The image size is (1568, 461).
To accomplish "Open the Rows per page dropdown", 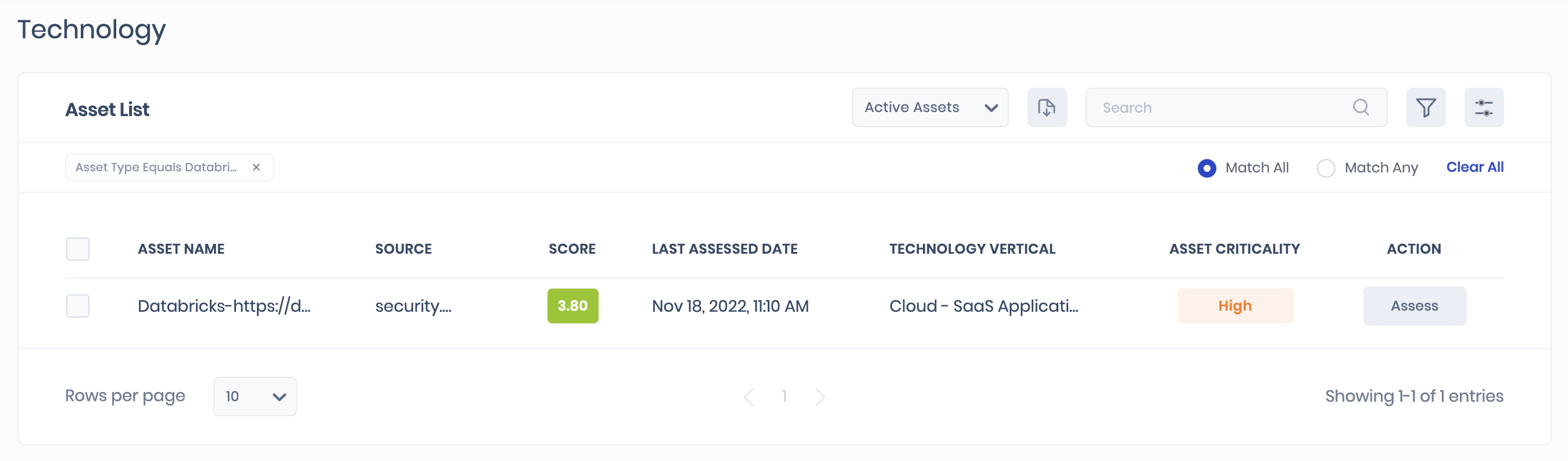I will [x=255, y=397].
